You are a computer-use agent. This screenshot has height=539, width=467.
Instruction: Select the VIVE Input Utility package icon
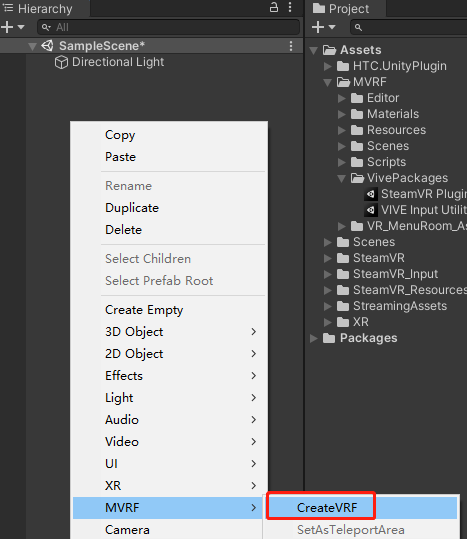tap(371, 210)
